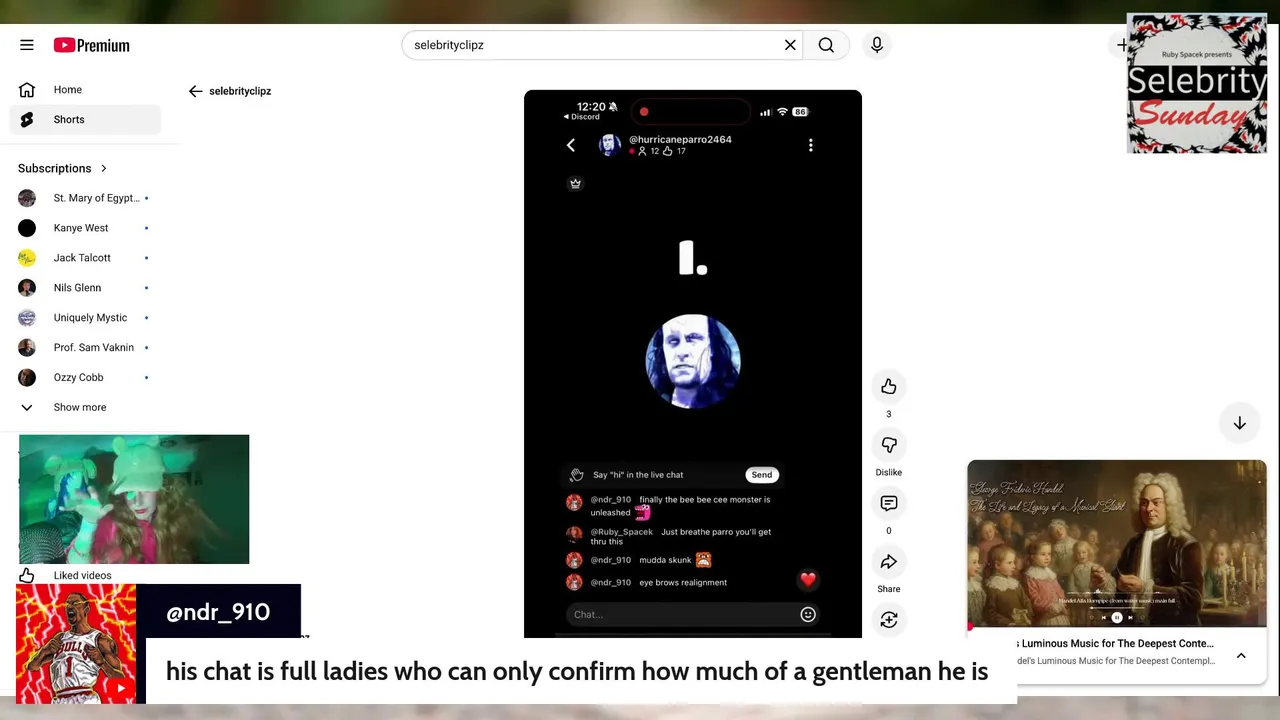Viewport: 1280px width, 720px height.
Task: Open the YouTube guide hamburger menu
Action: pos(27,45)
